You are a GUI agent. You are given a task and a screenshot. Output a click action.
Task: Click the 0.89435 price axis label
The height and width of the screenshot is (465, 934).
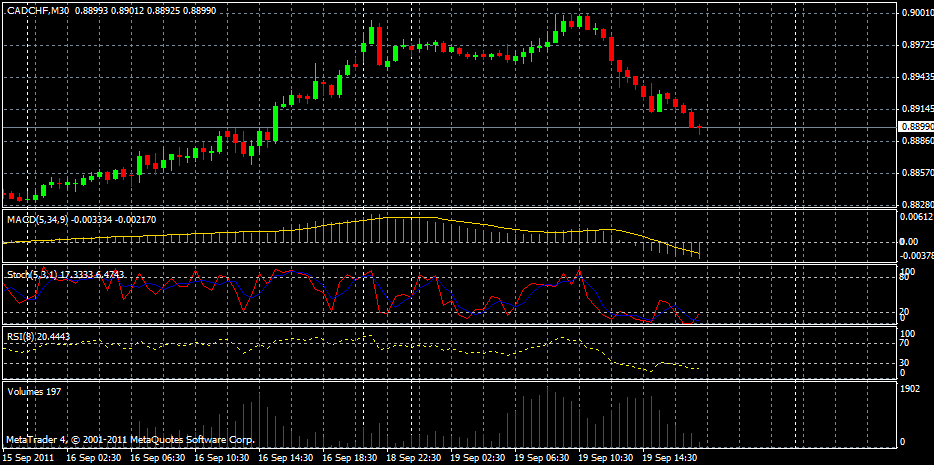[x=915, y=77]
